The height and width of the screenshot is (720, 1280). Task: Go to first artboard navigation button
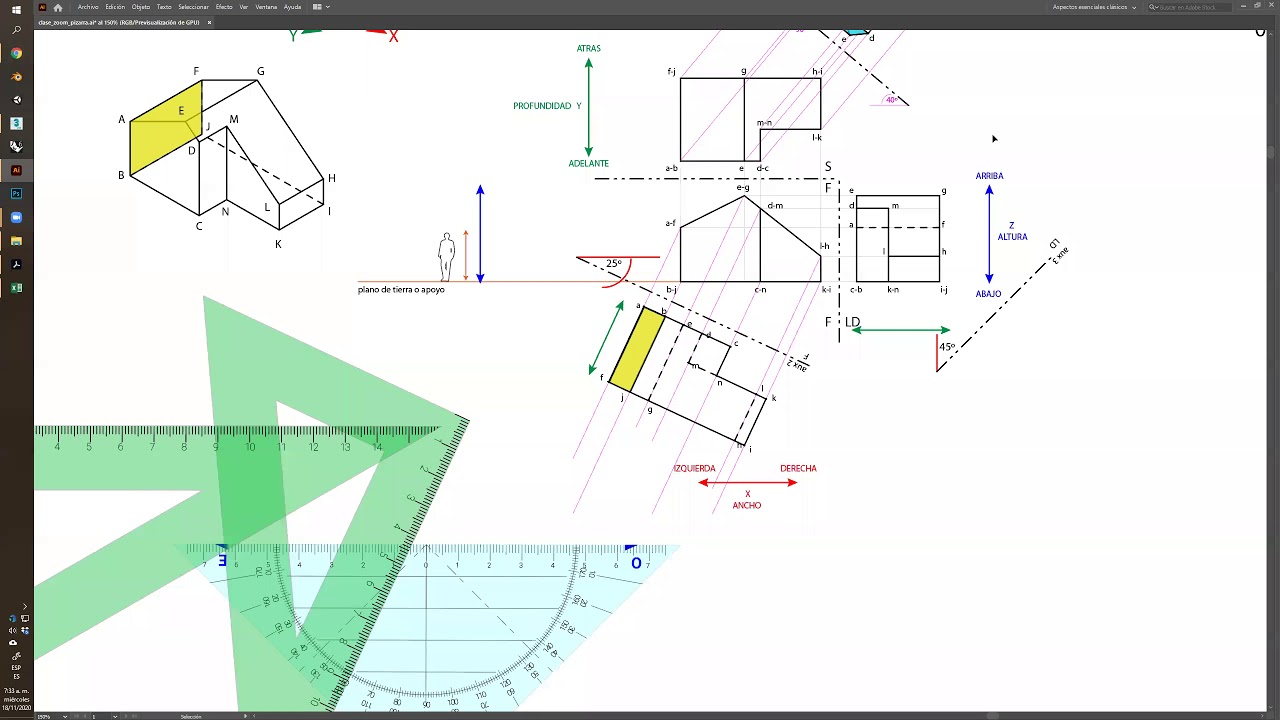pyautogui.click(x=74, y=716)
